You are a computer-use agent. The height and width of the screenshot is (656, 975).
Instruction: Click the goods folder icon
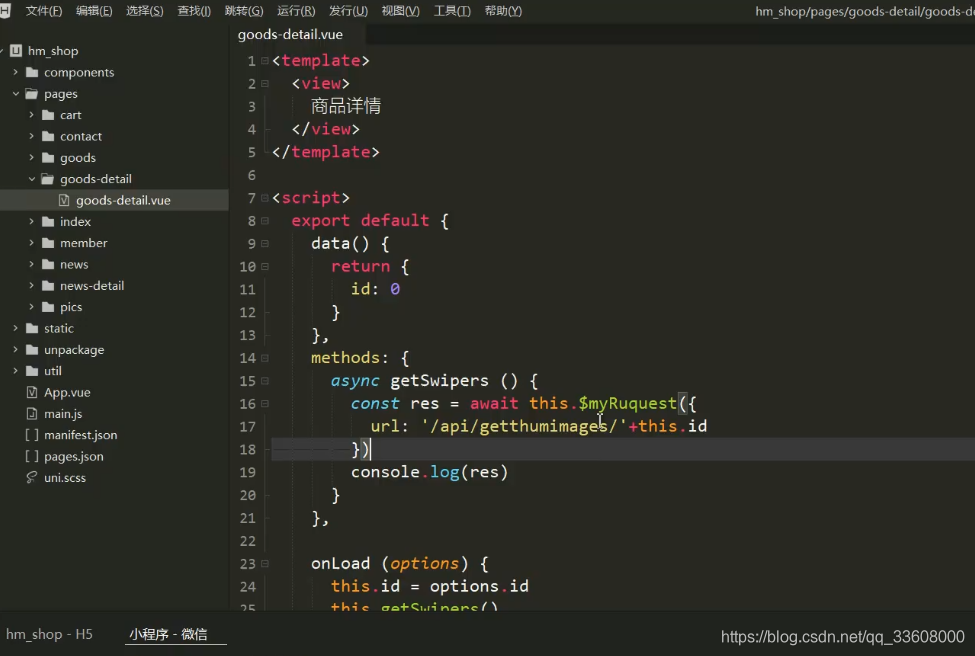pyautogui.click(x=48, y=157)
